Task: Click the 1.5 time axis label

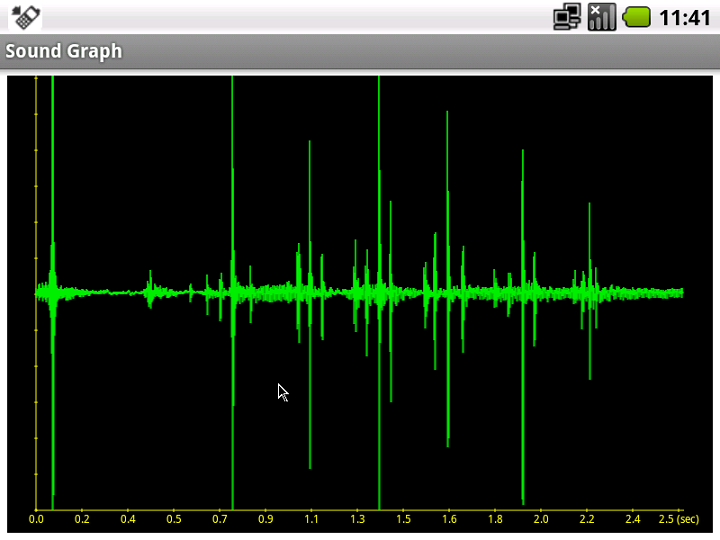Action: coord(403,519)
